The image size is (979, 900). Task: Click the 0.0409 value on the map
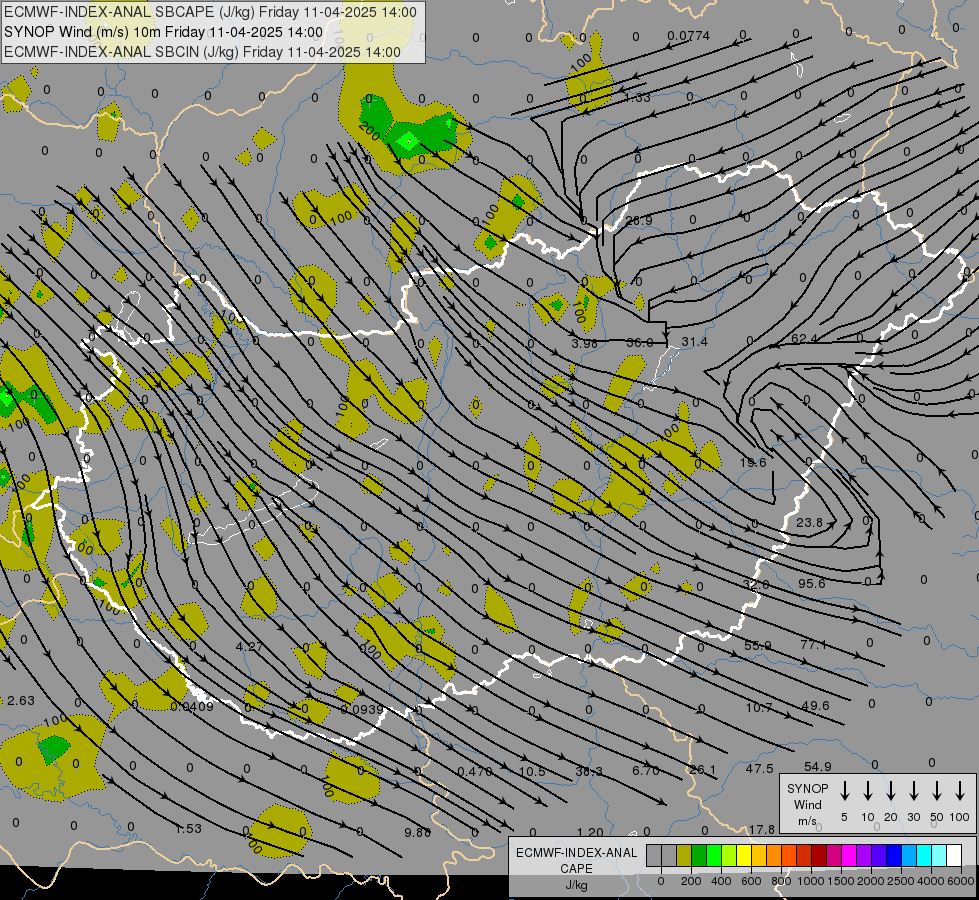pos(192,707)
